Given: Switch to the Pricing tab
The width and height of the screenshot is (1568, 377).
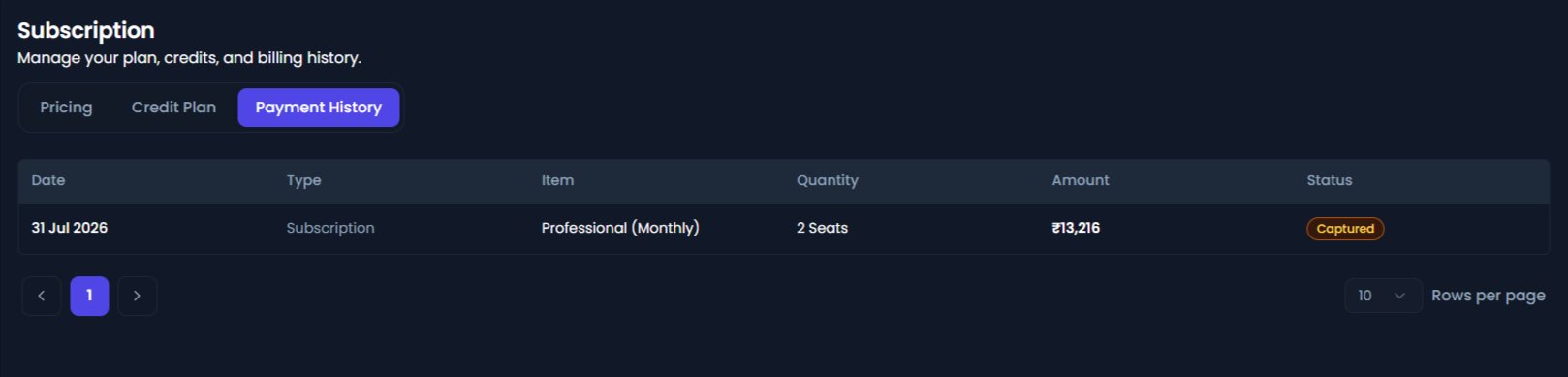Looking at the screenshot, I should [x=66, y=108].
